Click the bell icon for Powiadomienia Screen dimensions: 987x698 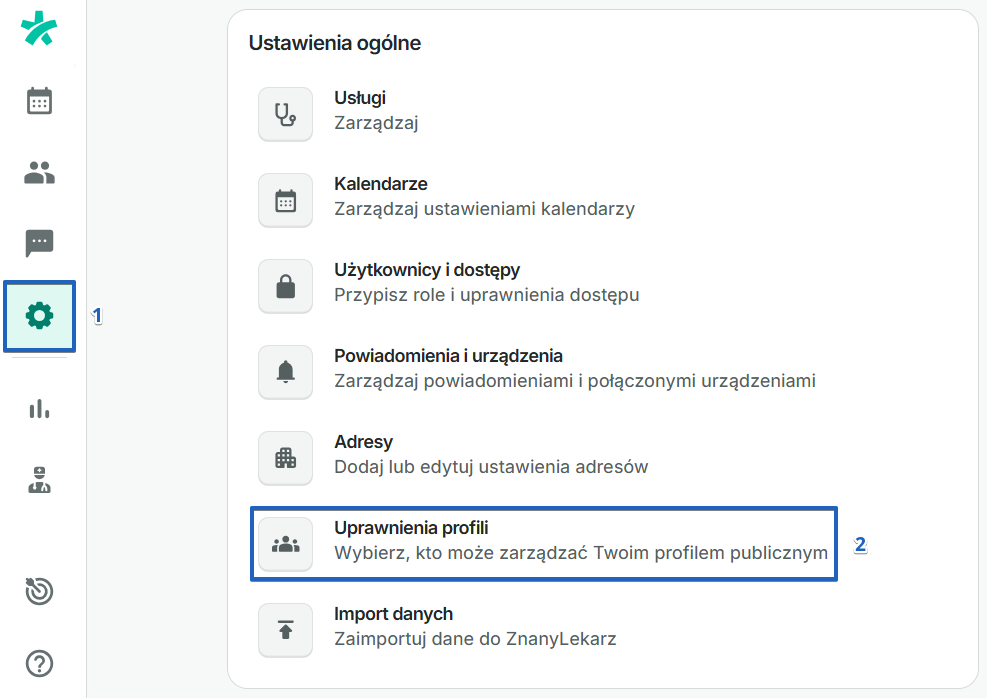(x=285, y=372)
